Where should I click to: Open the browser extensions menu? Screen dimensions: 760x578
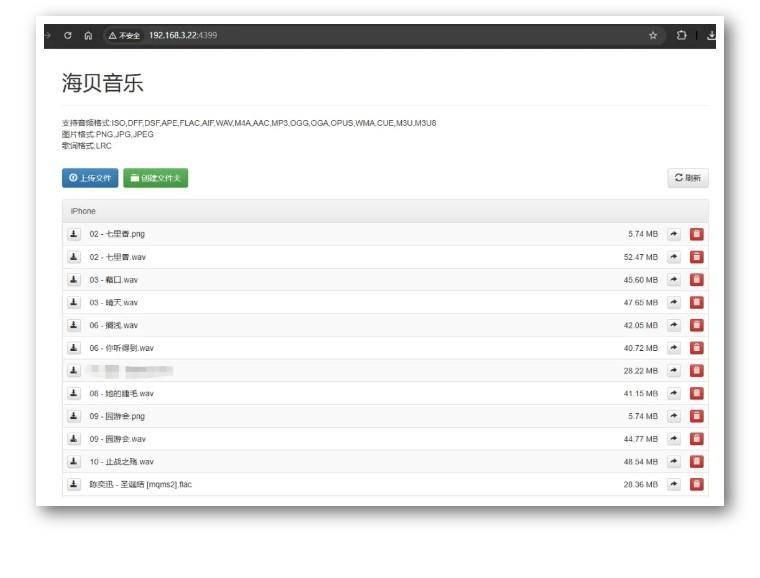click(681, 35)
